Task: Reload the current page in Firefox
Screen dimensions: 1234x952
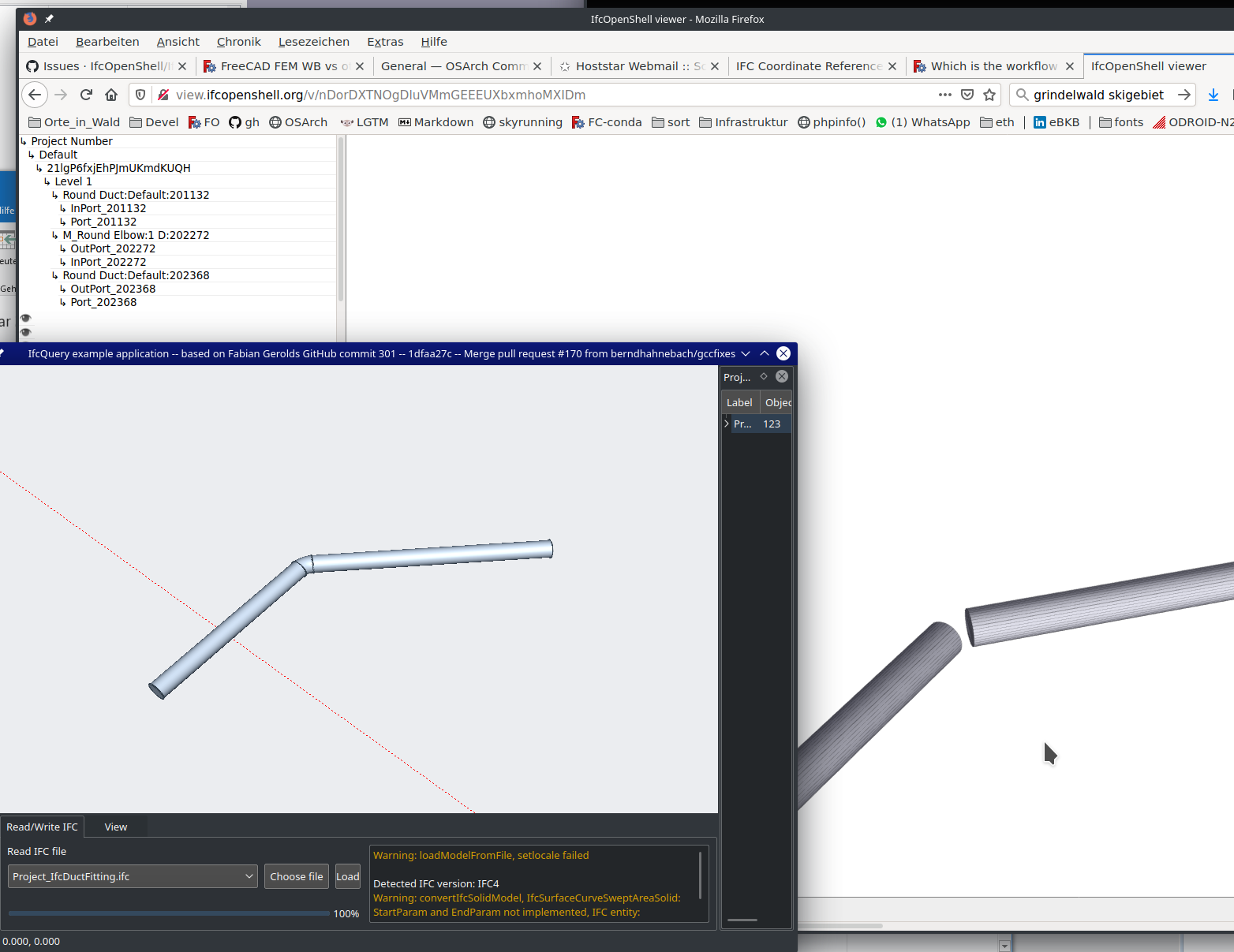Action: [86, 95]
